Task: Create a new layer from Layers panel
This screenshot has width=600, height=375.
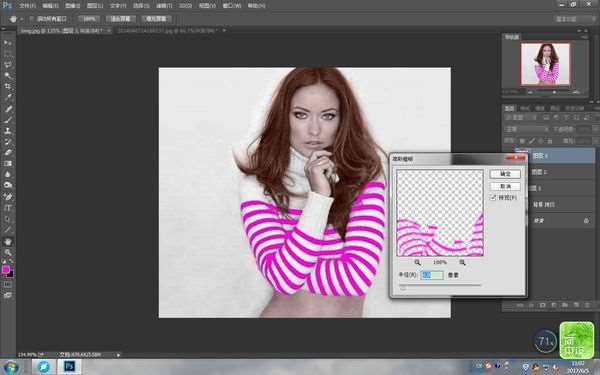Action: [576, 305]
